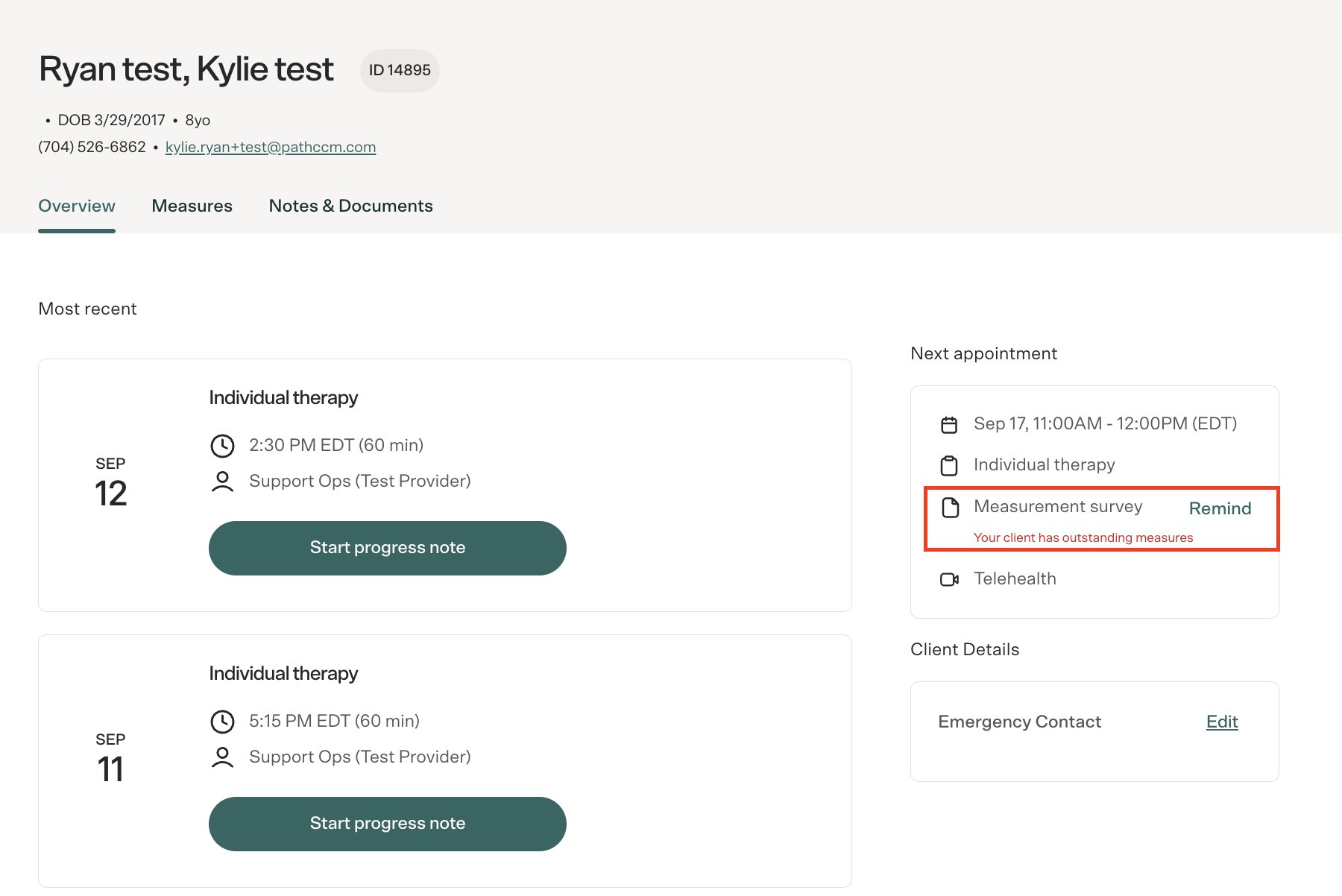Click the phone number (704) 526-6862
The height and width of the screenshot is (896, 1342).
tap(92, 147)
